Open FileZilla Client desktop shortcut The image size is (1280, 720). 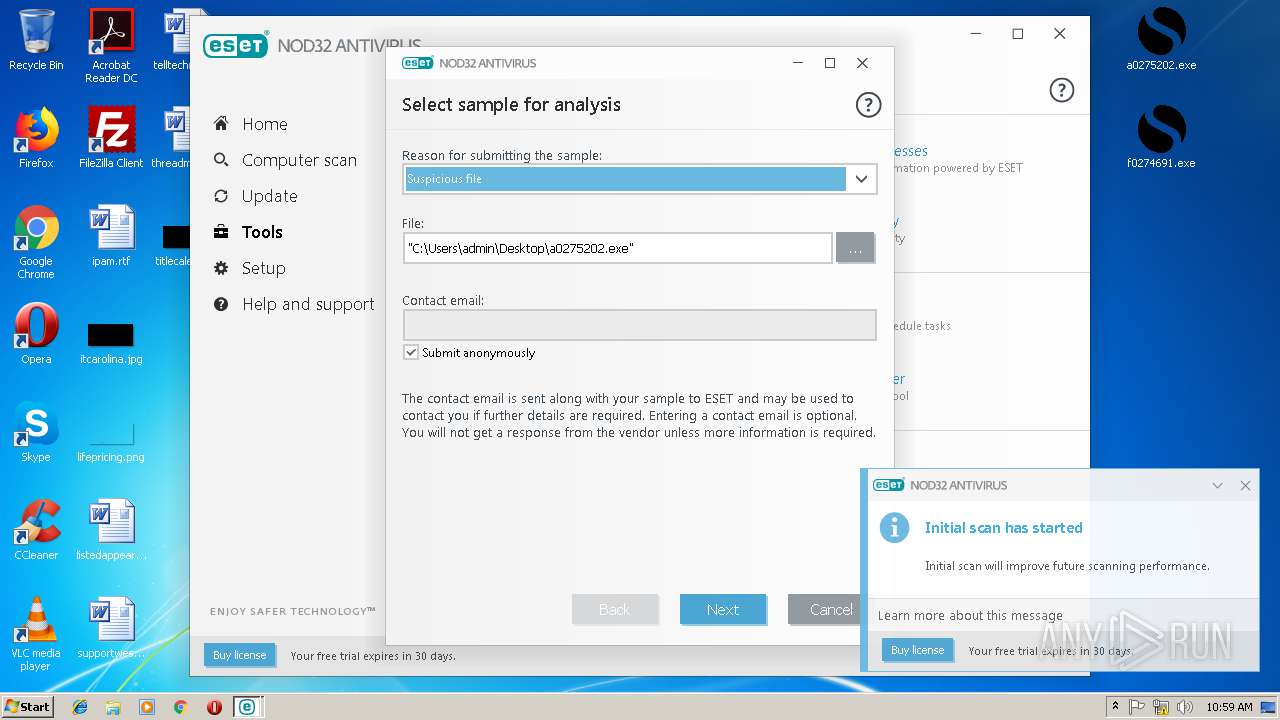(111, 138)
